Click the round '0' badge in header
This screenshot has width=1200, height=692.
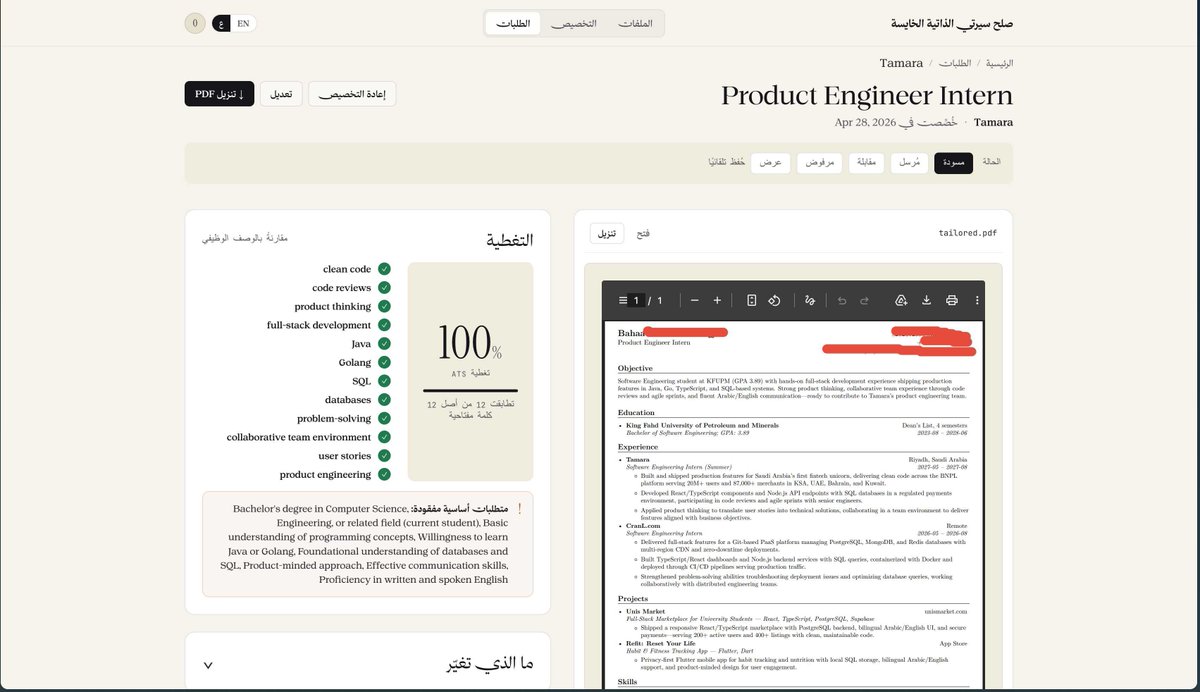[195, 23]
